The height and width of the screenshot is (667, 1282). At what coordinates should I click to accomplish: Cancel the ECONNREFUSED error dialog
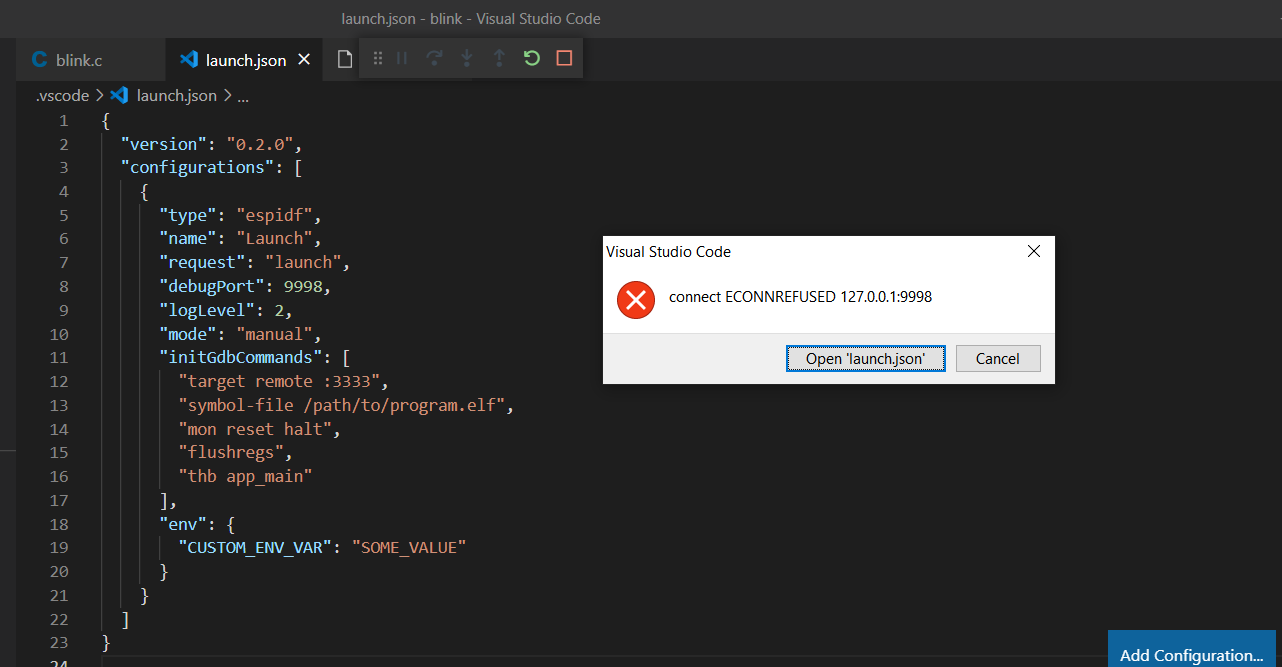[x=997, y=358]
